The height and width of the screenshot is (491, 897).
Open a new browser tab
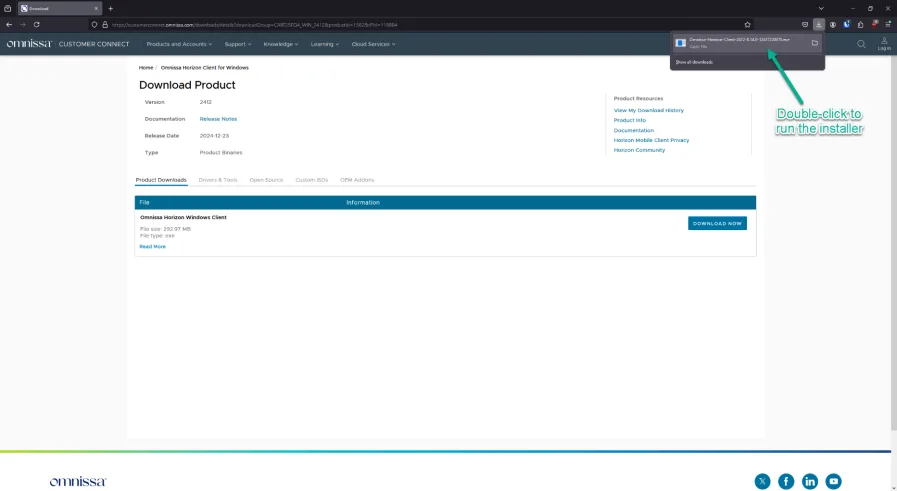click(110, 9)
